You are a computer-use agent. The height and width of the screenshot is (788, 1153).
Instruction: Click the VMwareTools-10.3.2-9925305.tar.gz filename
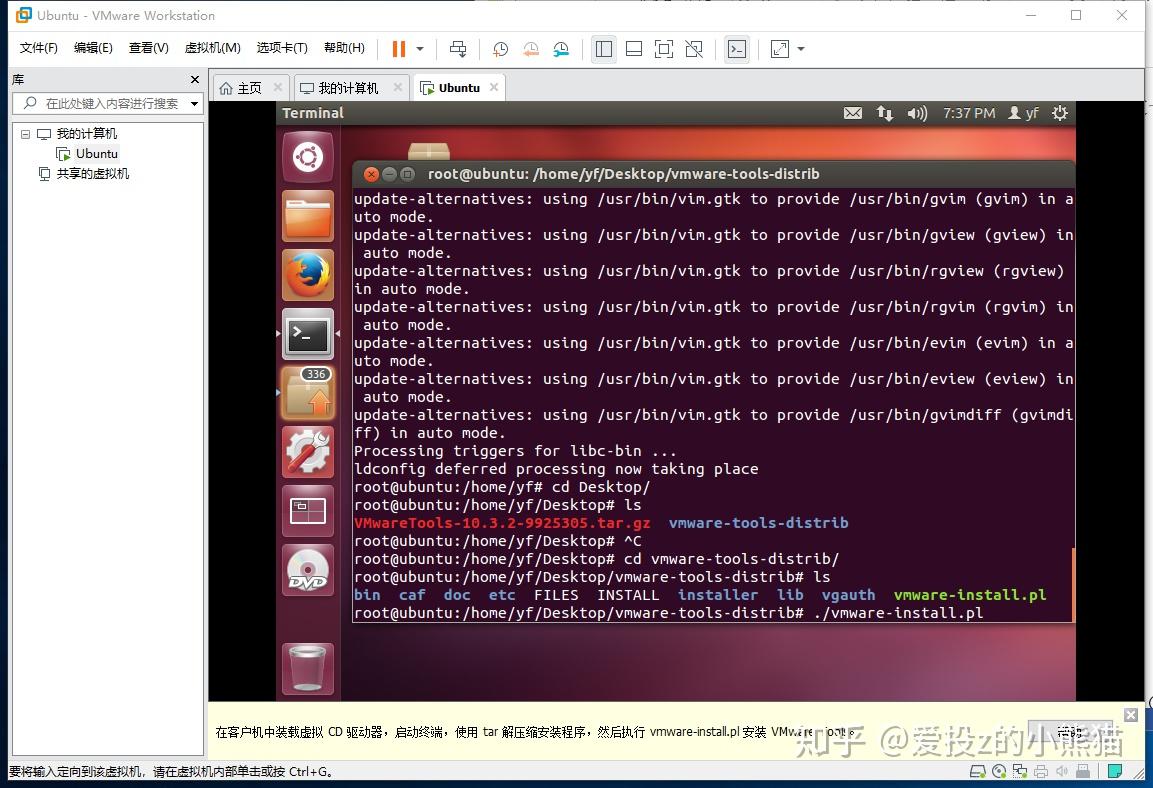(x=502, y=523)
